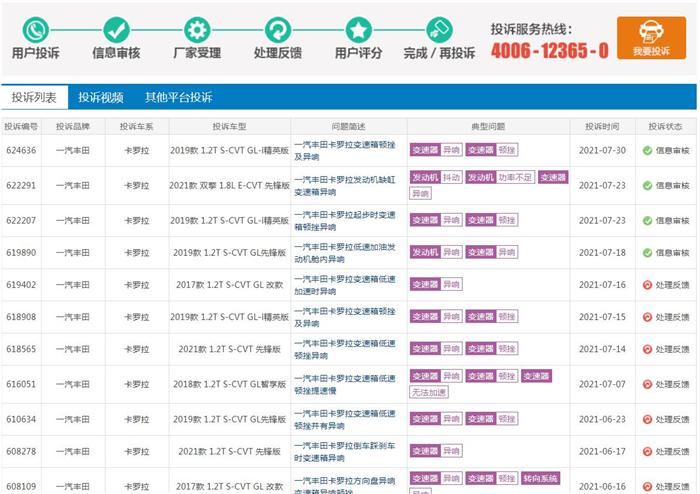The width and height of the screenshot is (700, 494).
Task: Click the 投诉车型 column header
Action: pos(229,127)
